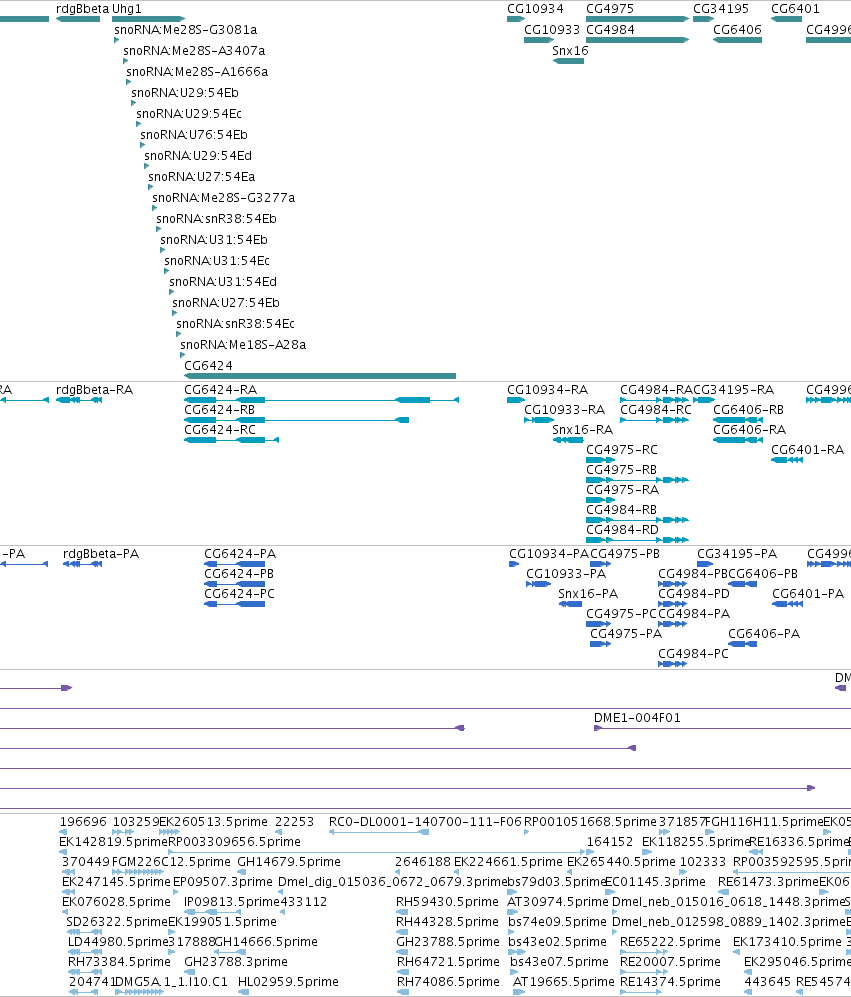Screen dimensions: 851x997
Task: Click EST RC0-DL0001-140700-111-F06
Action: (x=378, y=832)
